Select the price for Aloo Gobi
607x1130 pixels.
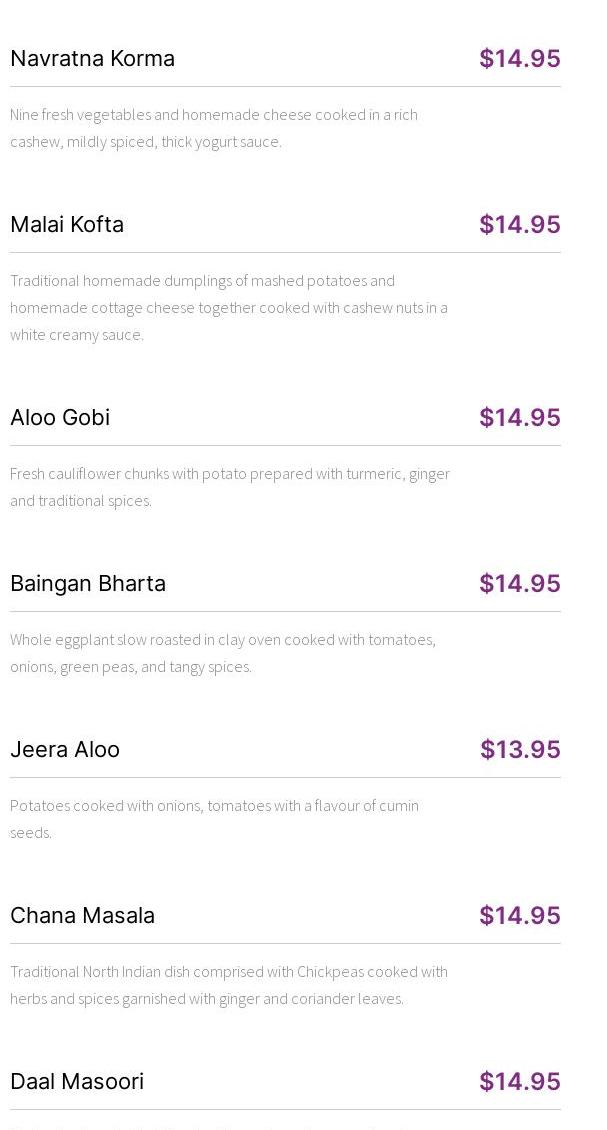(x=519, y=417)
